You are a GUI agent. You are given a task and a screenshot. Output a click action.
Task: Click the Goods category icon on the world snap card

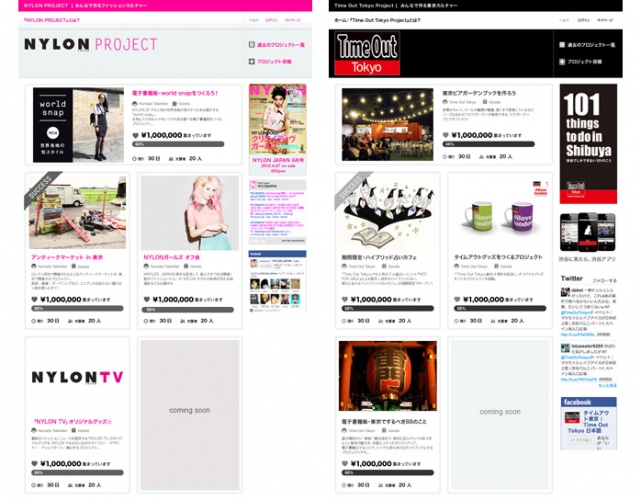pos(175,104)
